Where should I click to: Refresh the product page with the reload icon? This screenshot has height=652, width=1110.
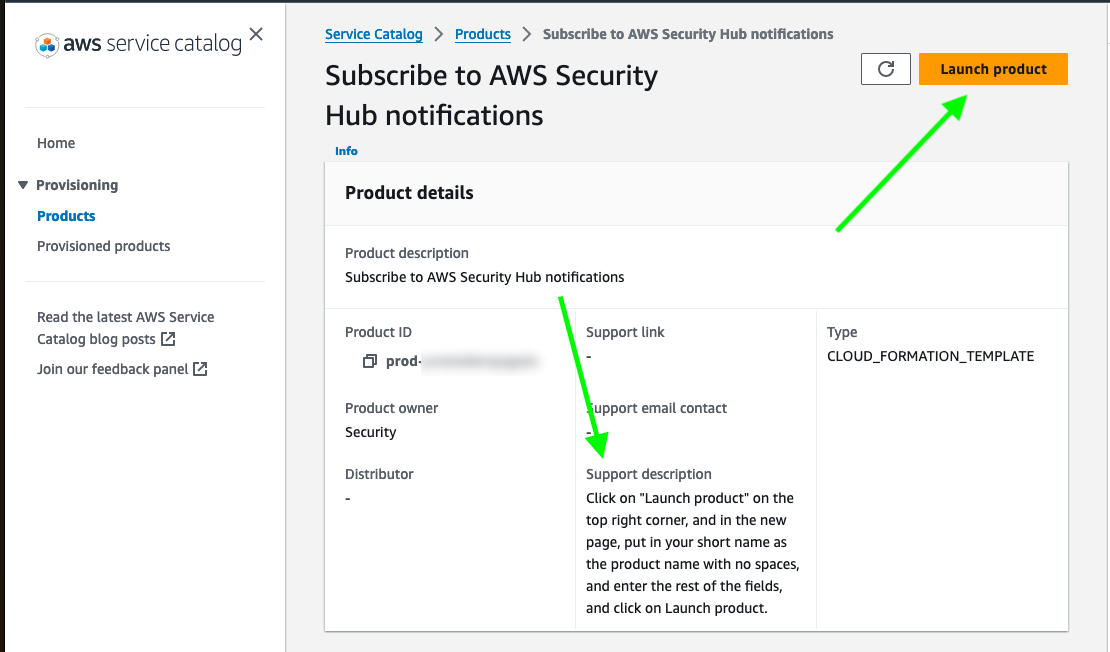[x=886, y=69]
